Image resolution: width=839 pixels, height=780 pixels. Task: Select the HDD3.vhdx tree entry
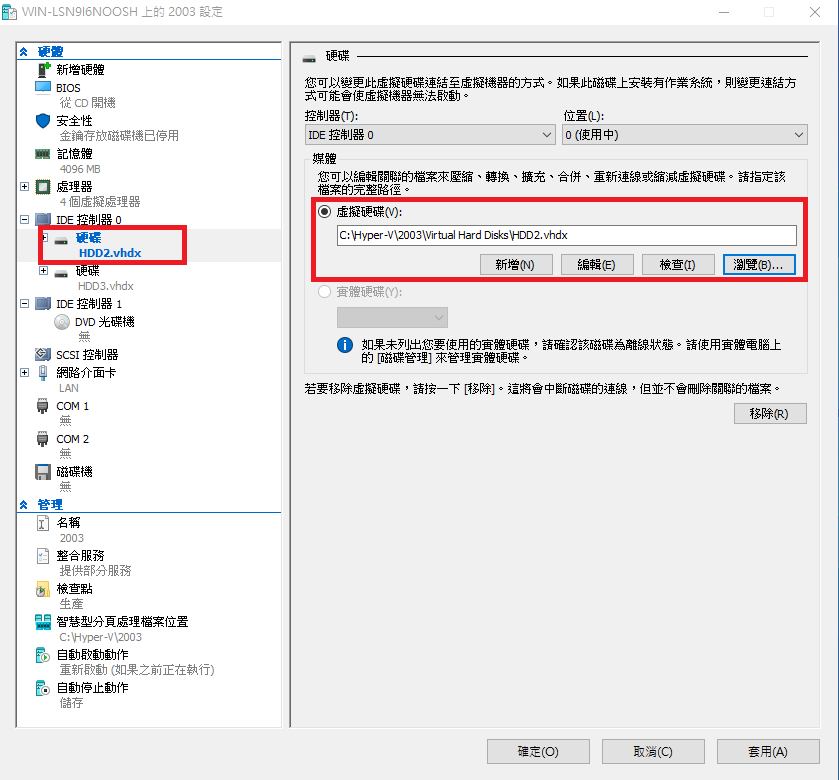[106, 286]
